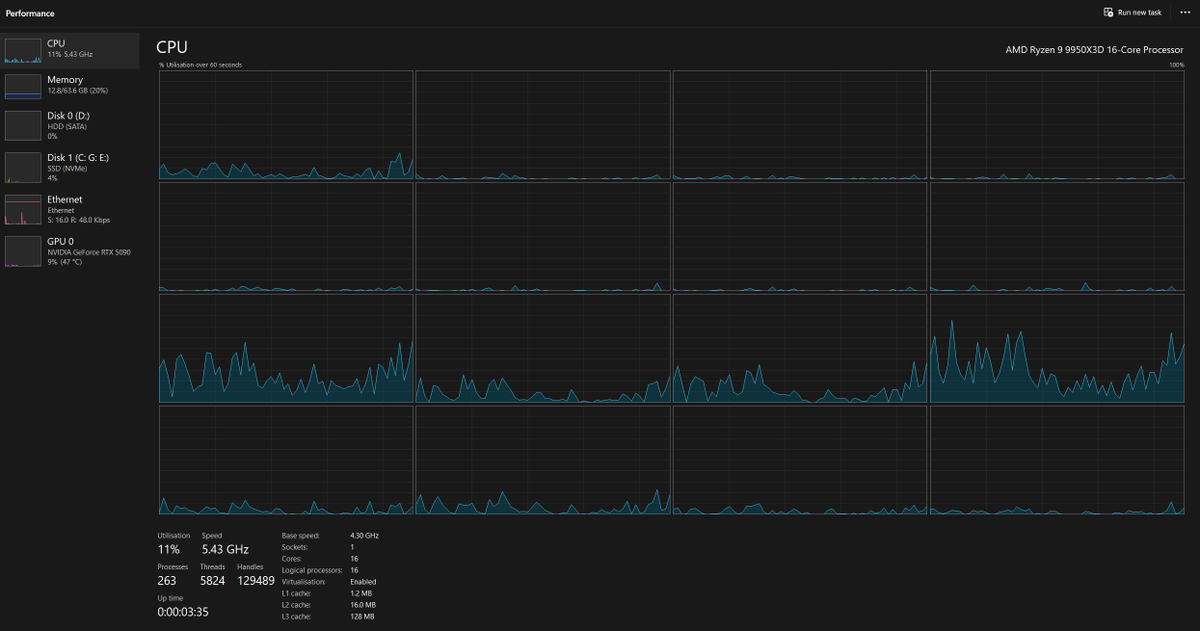Viewport: 1200px width, 631px height.
Task: Click the first core graph in the second row
Action: coord(286,237)
